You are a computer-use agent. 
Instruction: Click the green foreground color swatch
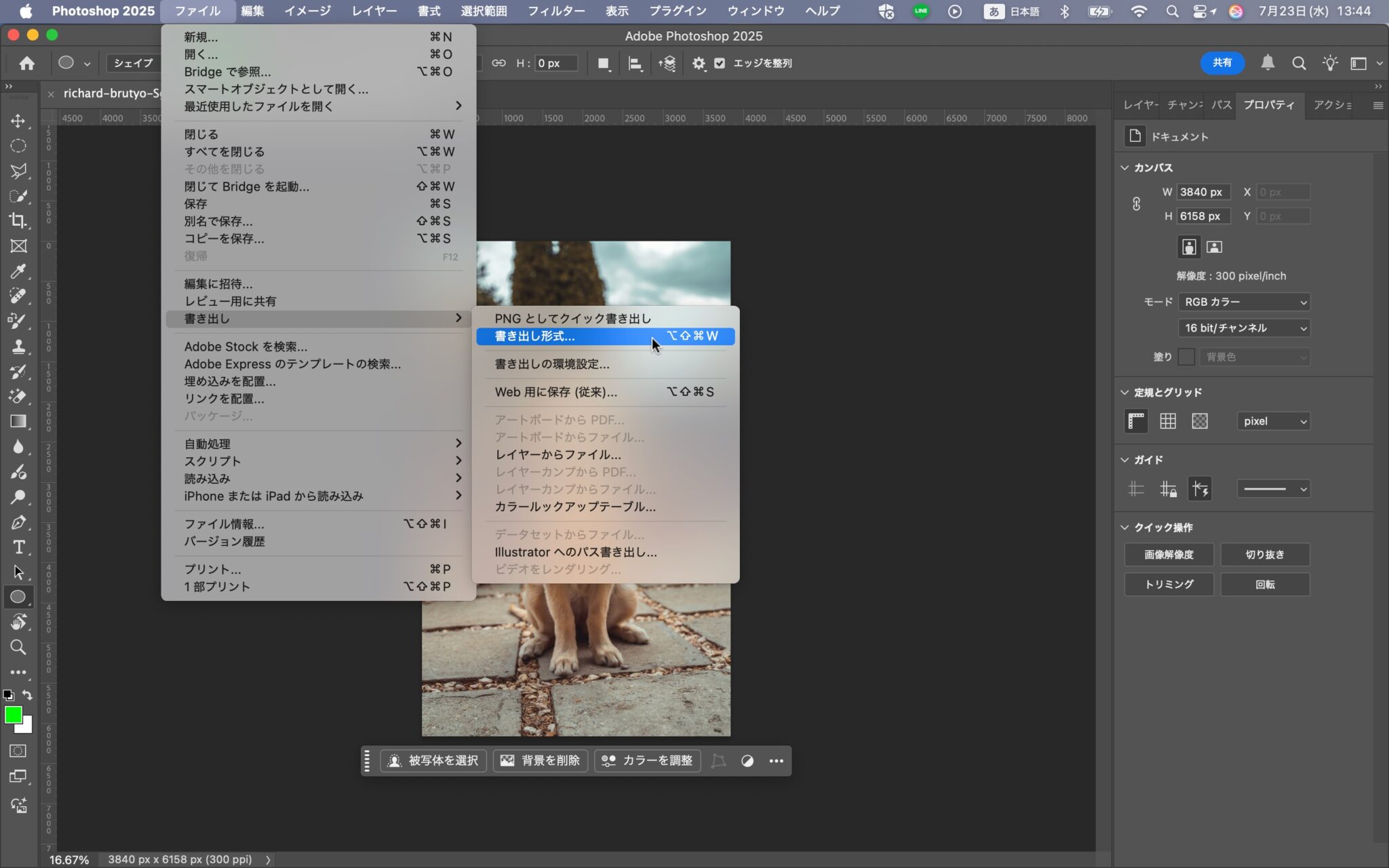tap(12, 714)
